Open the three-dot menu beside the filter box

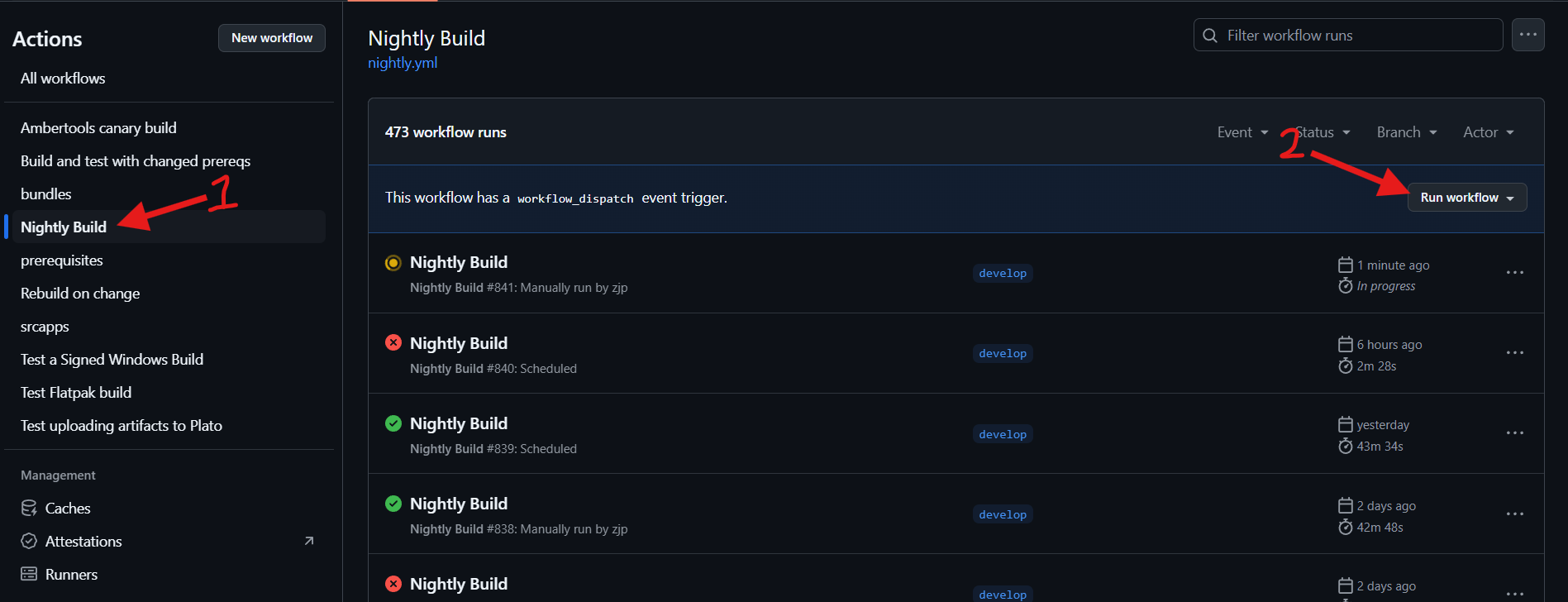click(1527, 35)
